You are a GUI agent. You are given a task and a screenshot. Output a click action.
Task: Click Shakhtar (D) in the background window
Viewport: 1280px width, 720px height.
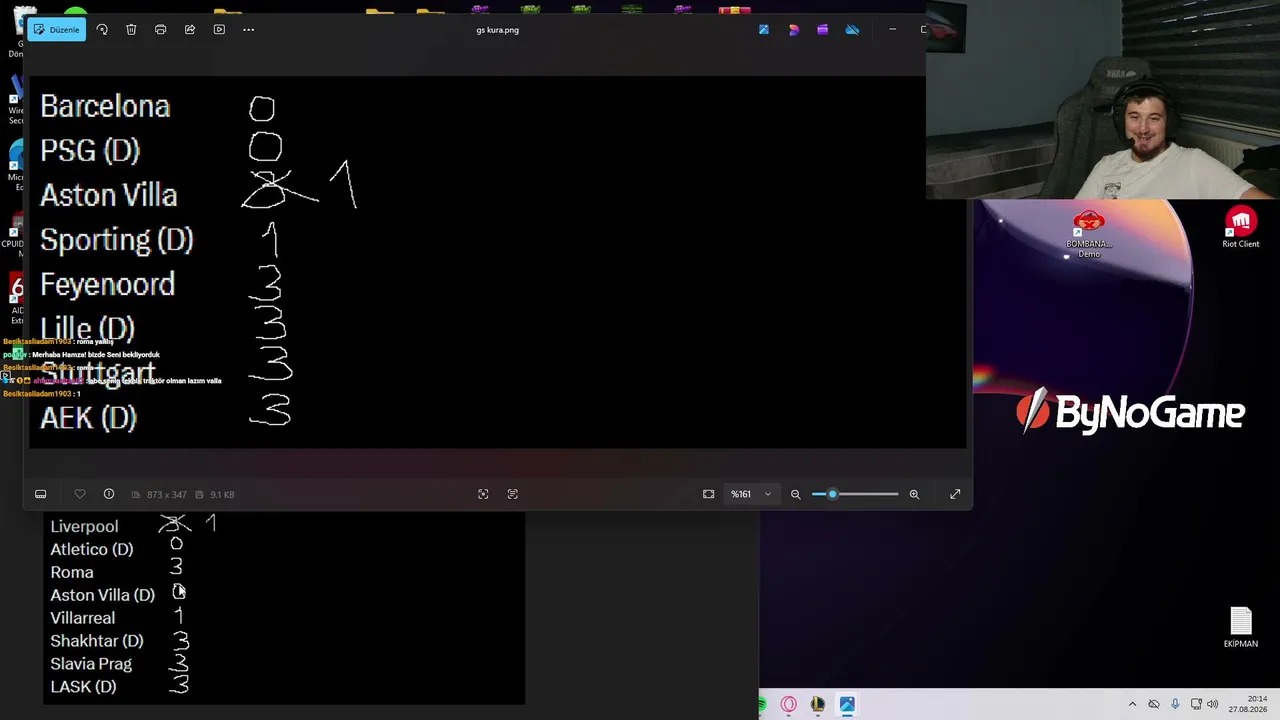click(97, 641)
